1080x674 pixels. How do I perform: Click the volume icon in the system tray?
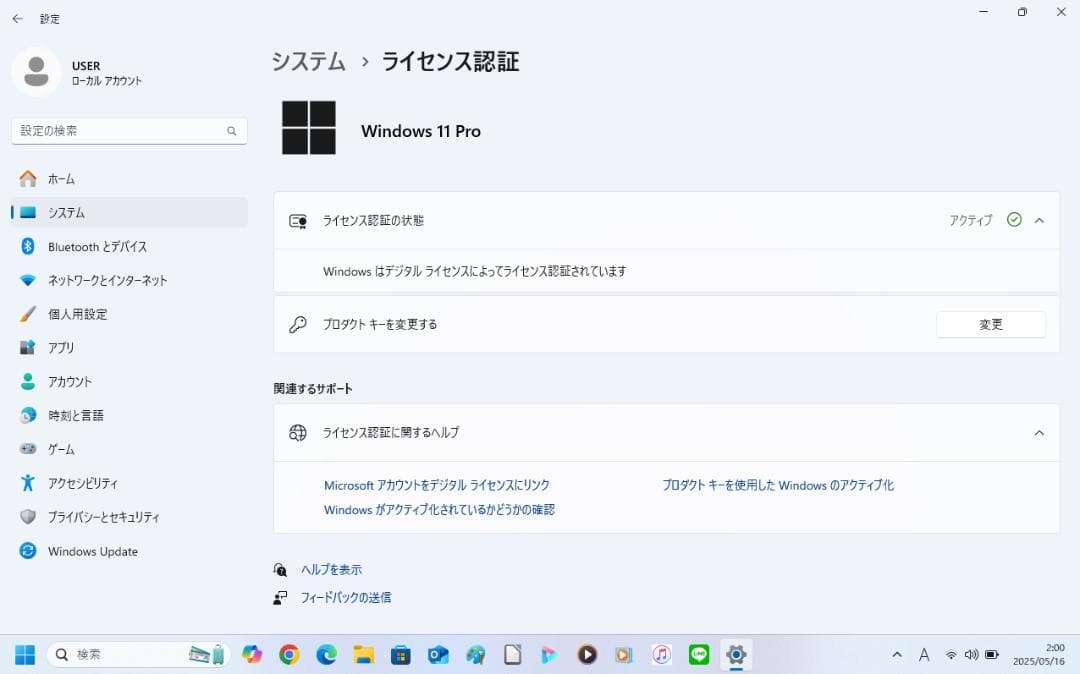coord(970,655)
